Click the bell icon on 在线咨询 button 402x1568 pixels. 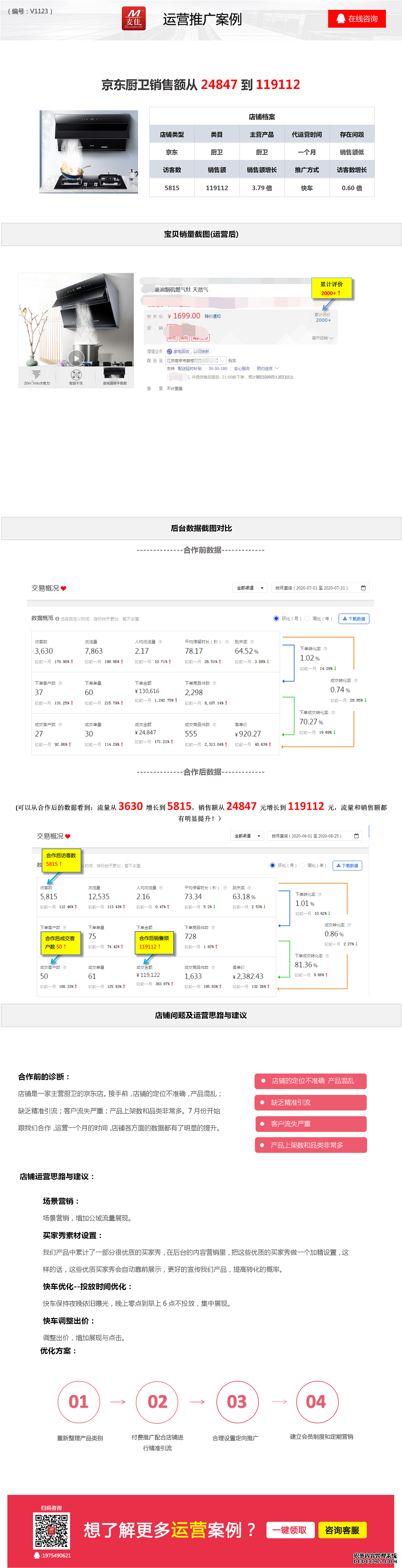pyautogui.click(x=340, y=19)
